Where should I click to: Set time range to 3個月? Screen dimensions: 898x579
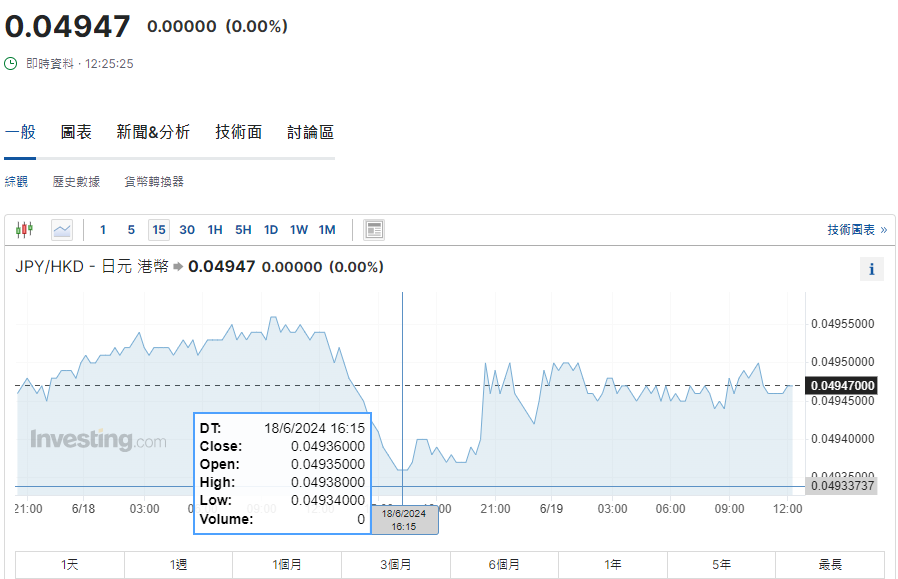point(396,565)
